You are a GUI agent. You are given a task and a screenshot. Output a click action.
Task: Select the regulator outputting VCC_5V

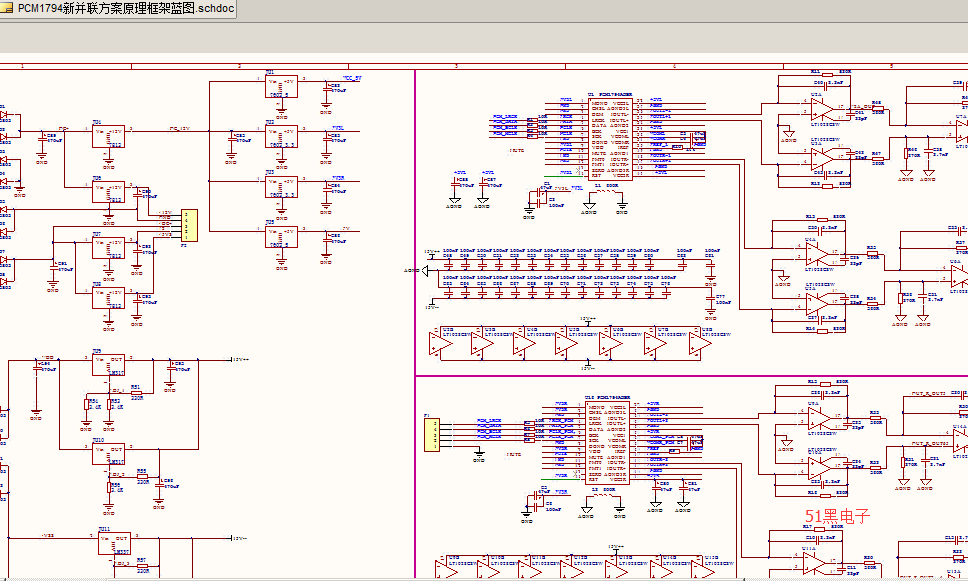click(x=282, y=86)
